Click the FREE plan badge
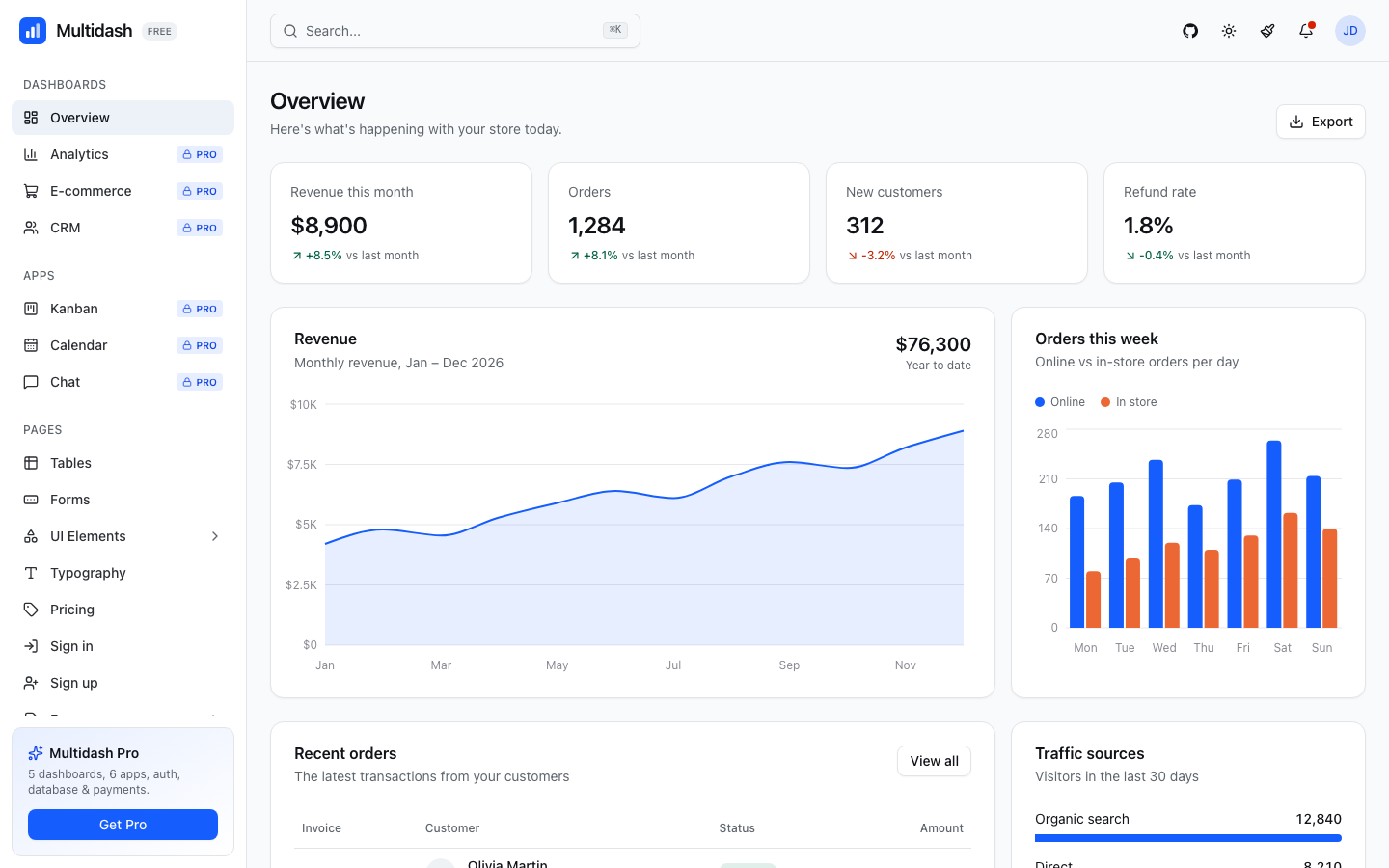The height and width of the screenshot is (868, 1389). point(159,31)
